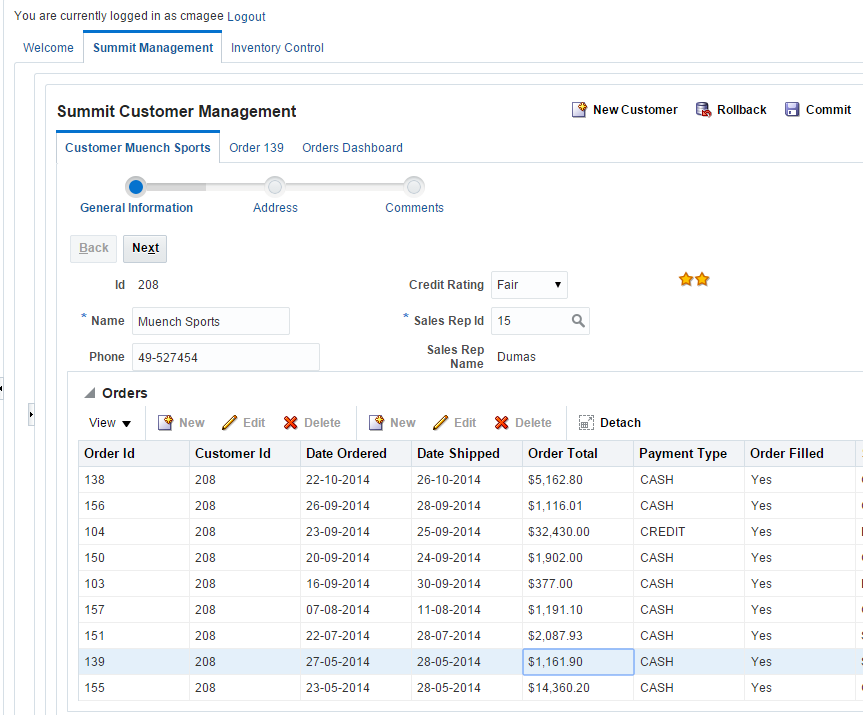This screenshot has width=863, height=715.
Task: Open the Order 139 tab
Action: click(x=256, y=148)
